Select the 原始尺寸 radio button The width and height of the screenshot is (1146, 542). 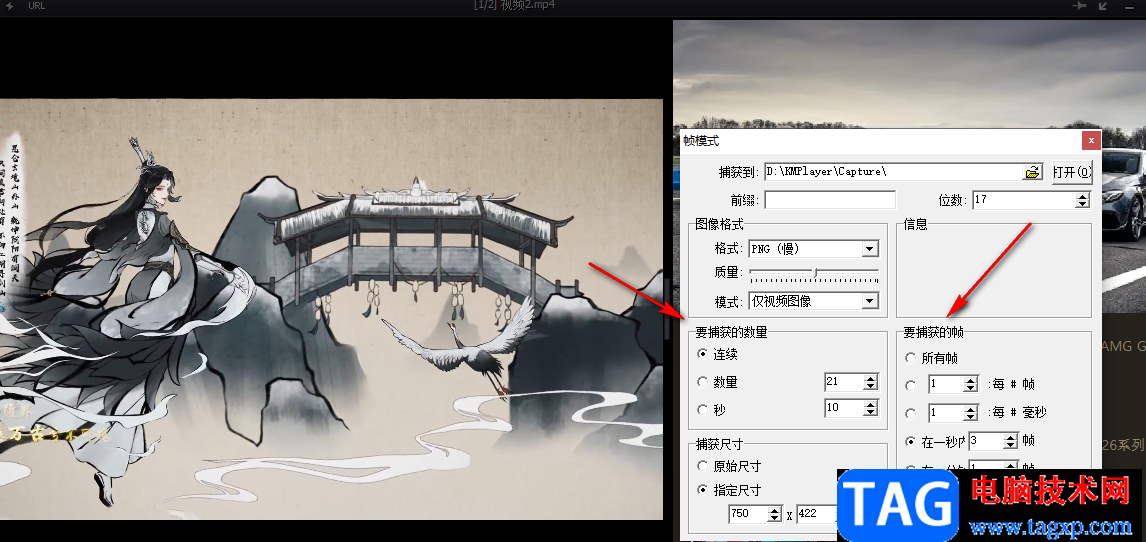703,466
